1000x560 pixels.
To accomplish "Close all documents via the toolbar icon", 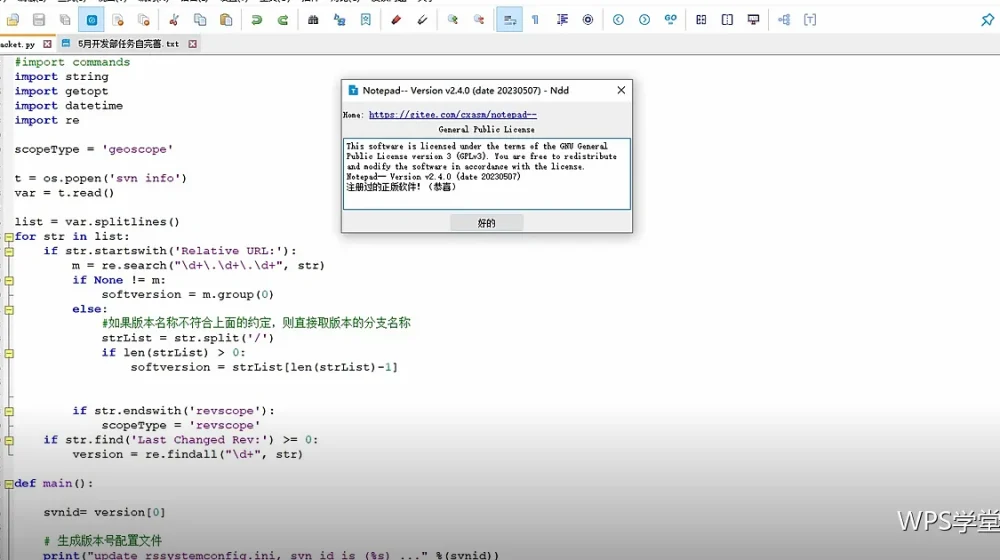I will [143, 20].
